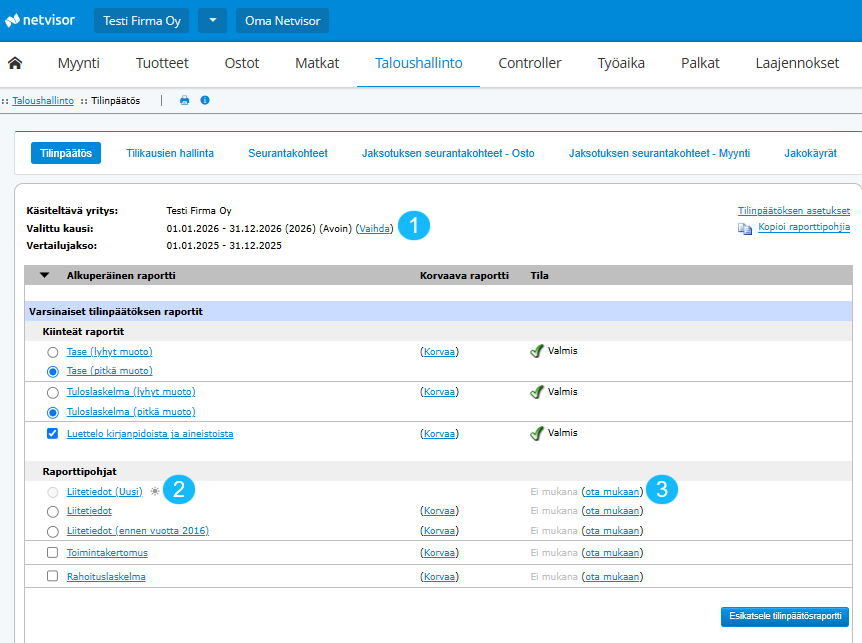Open Jaksotuksen seurantakohteet - Osto tab

(x=448, y=153)
